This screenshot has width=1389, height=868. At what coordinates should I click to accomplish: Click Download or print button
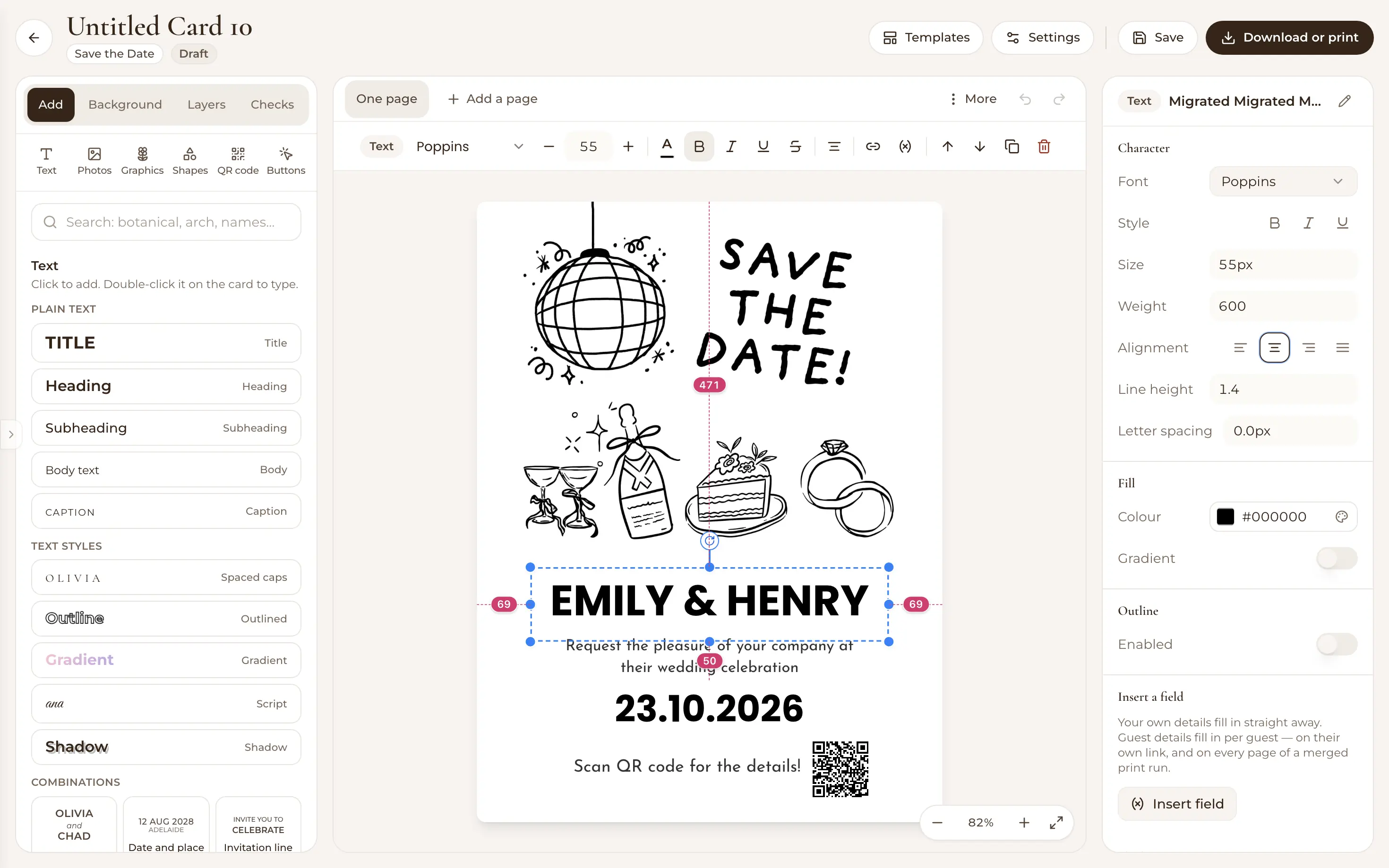tap(1289, 38)
